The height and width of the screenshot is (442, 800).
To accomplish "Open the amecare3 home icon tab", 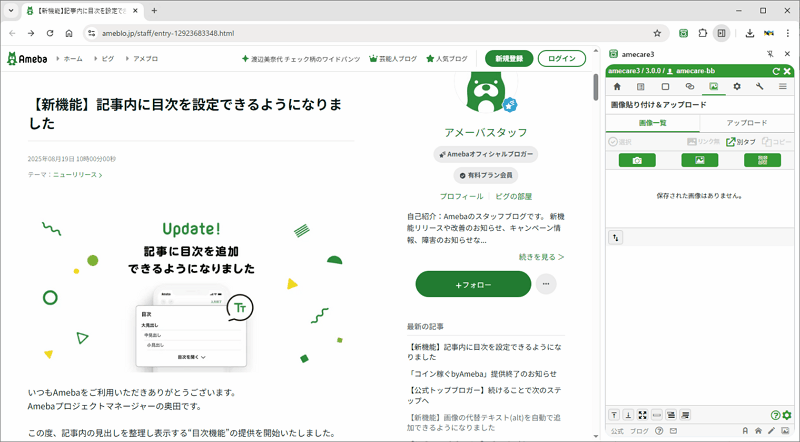I will tap(617, 87).
